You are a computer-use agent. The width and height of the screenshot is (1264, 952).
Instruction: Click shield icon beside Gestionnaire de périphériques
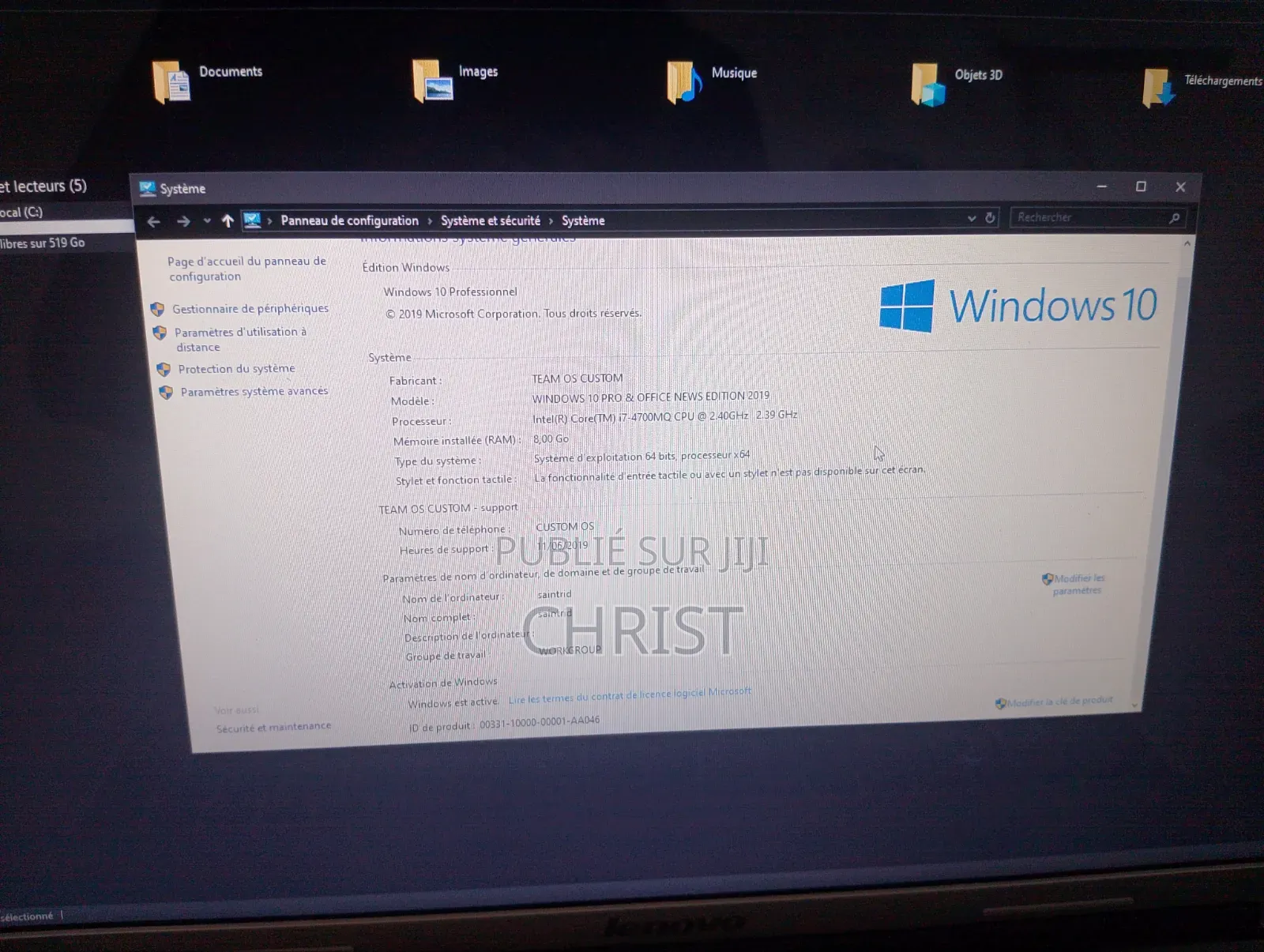pyautogui.click(x=157, y=310)
